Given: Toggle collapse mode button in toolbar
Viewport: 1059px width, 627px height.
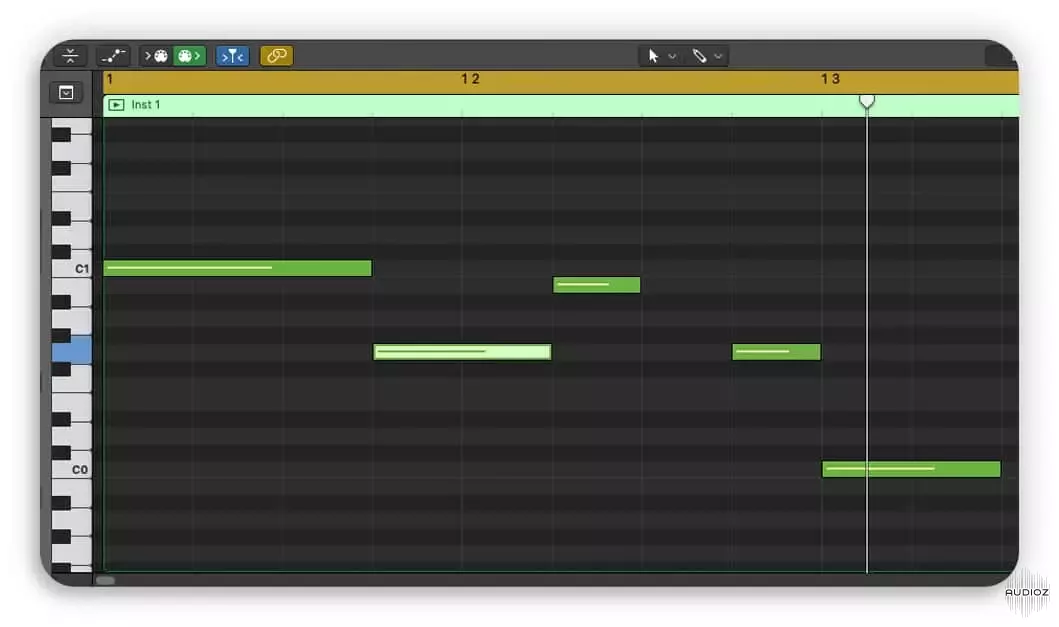Looking at the screenshot, I should (x=70, y=55).
